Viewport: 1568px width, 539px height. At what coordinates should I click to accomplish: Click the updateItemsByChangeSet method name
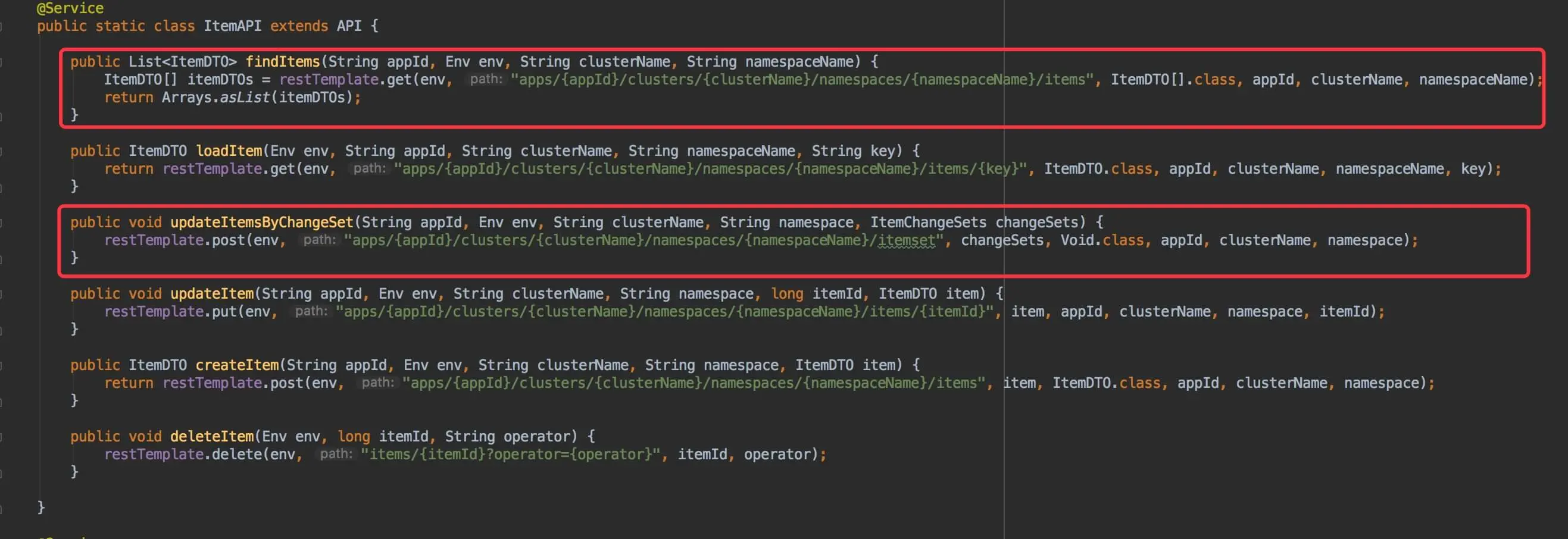click(262, 222)
